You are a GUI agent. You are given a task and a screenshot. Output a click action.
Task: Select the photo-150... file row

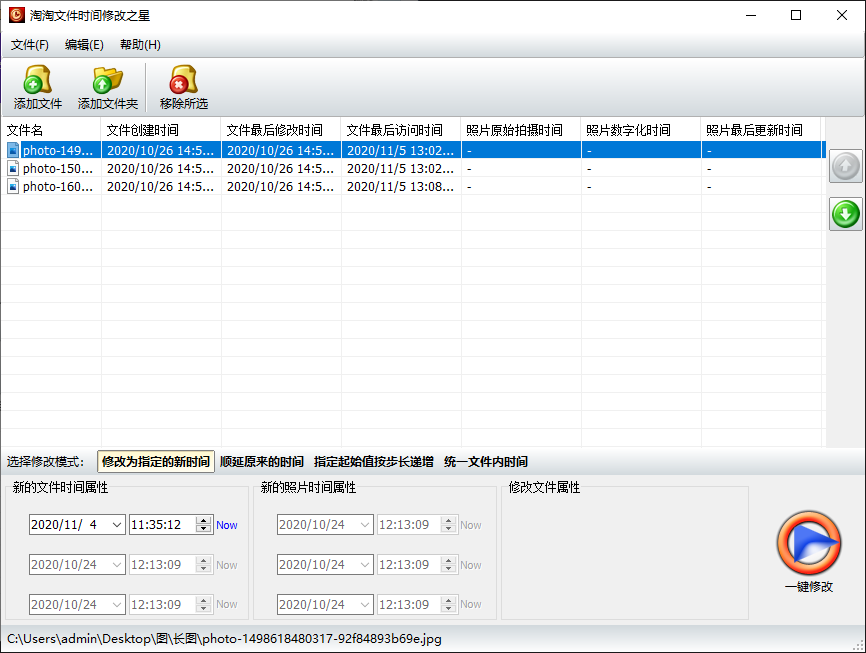(x=413, y=168)
